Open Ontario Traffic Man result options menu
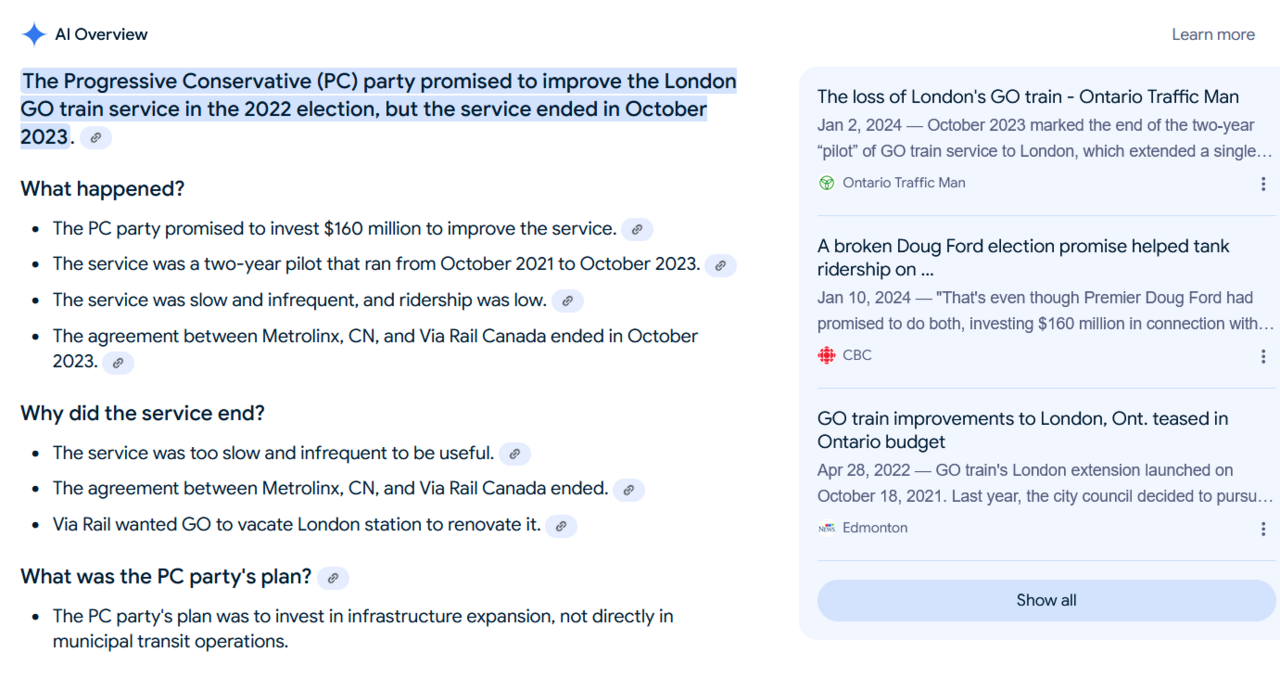Screen dimensions: 1280x678 pyautogui.click(x=1263, y=184)
